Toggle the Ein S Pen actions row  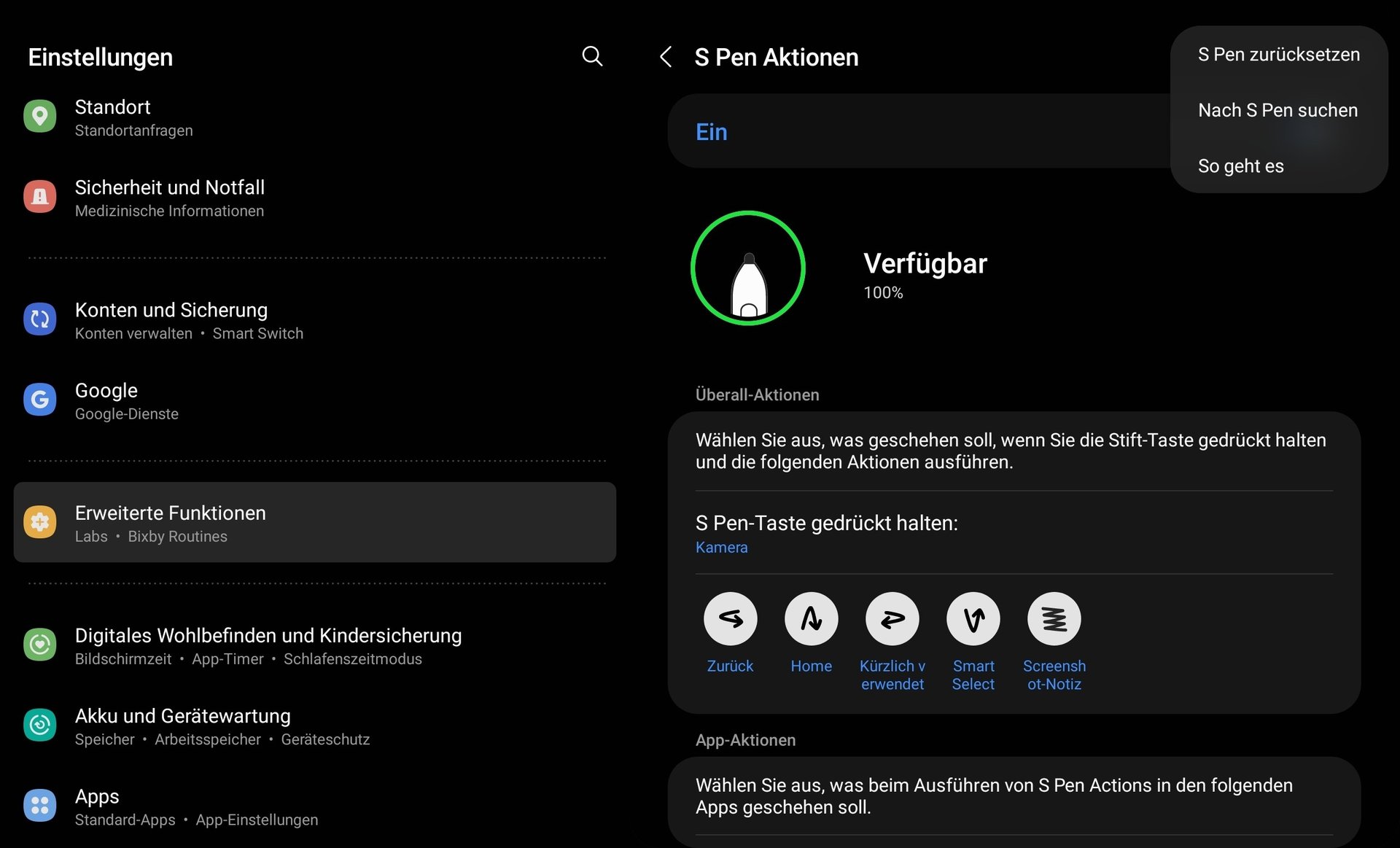tap(919, 131)
